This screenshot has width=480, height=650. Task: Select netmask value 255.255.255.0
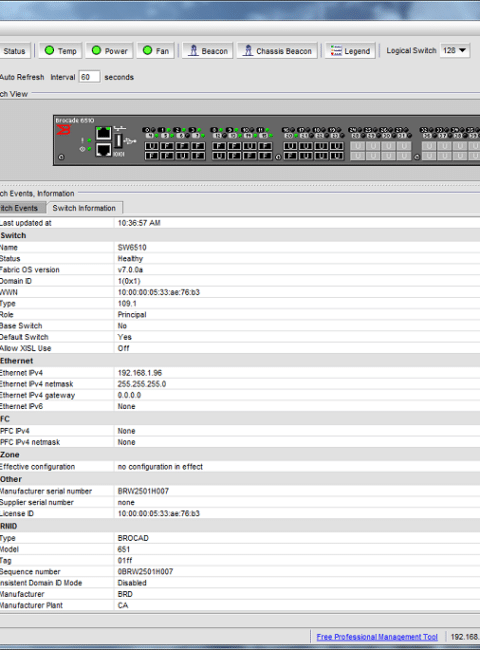pos(142,384)
